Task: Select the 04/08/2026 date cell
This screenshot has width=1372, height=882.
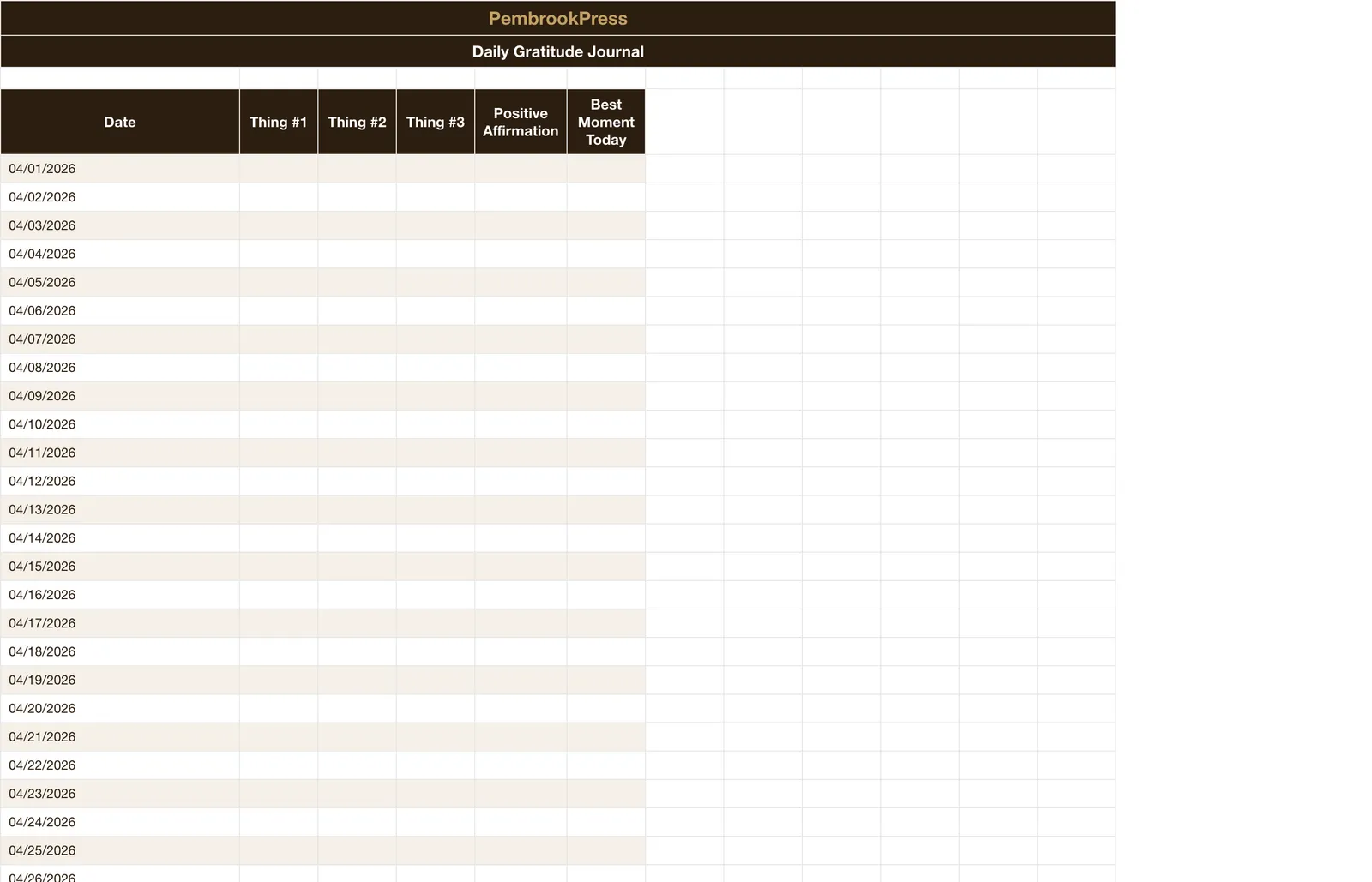Action: pyautogui.click(x=120, y=368)
